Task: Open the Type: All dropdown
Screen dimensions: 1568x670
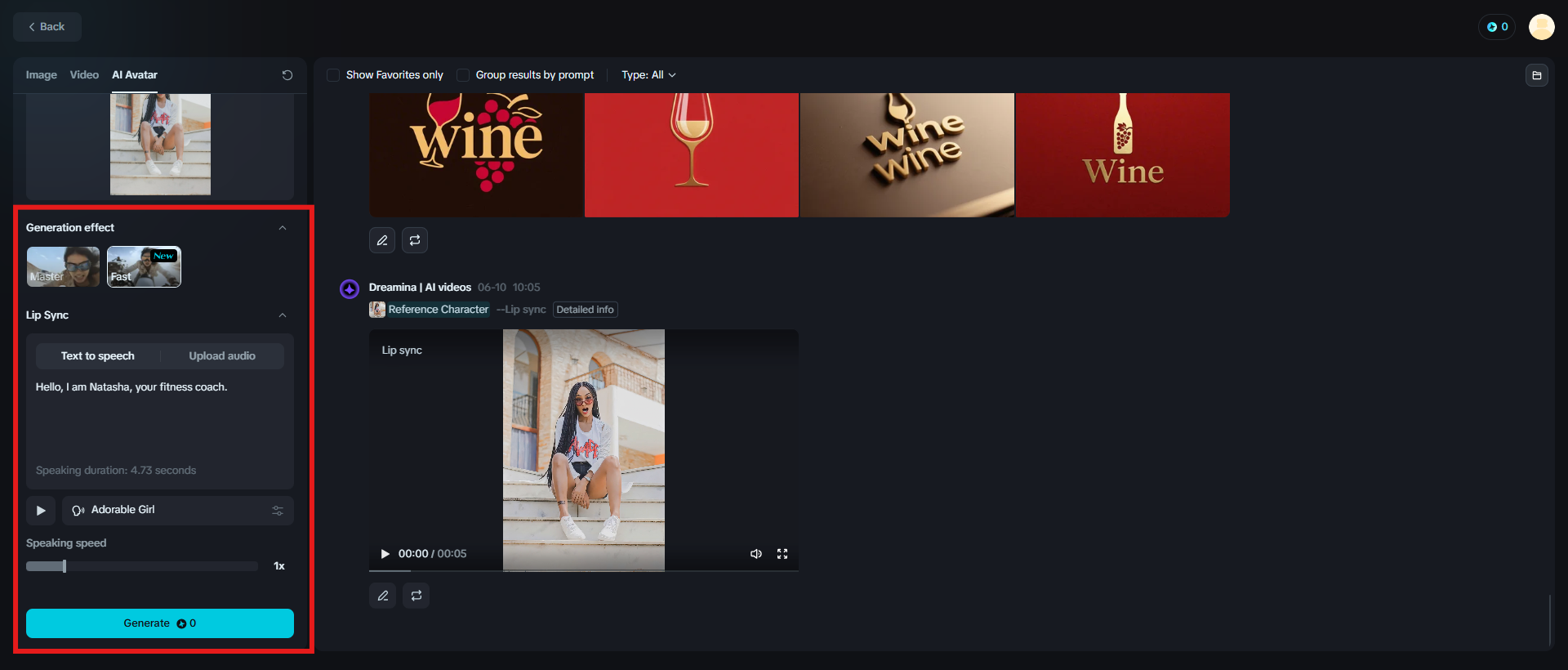Action: (648, 75)
